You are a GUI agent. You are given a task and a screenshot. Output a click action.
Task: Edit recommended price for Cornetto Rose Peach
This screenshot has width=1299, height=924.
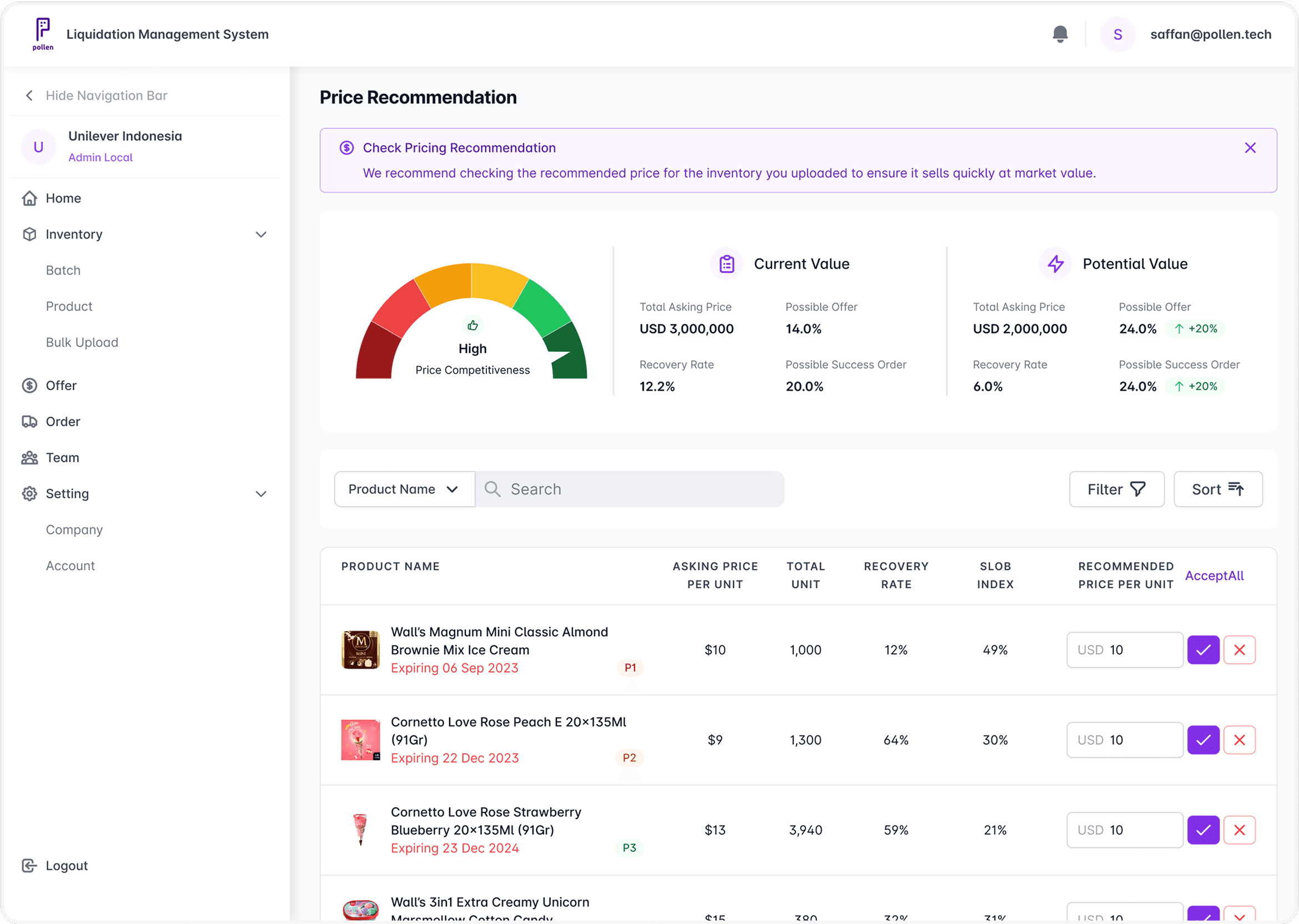pyautogui.click(x=1124, y=740)
